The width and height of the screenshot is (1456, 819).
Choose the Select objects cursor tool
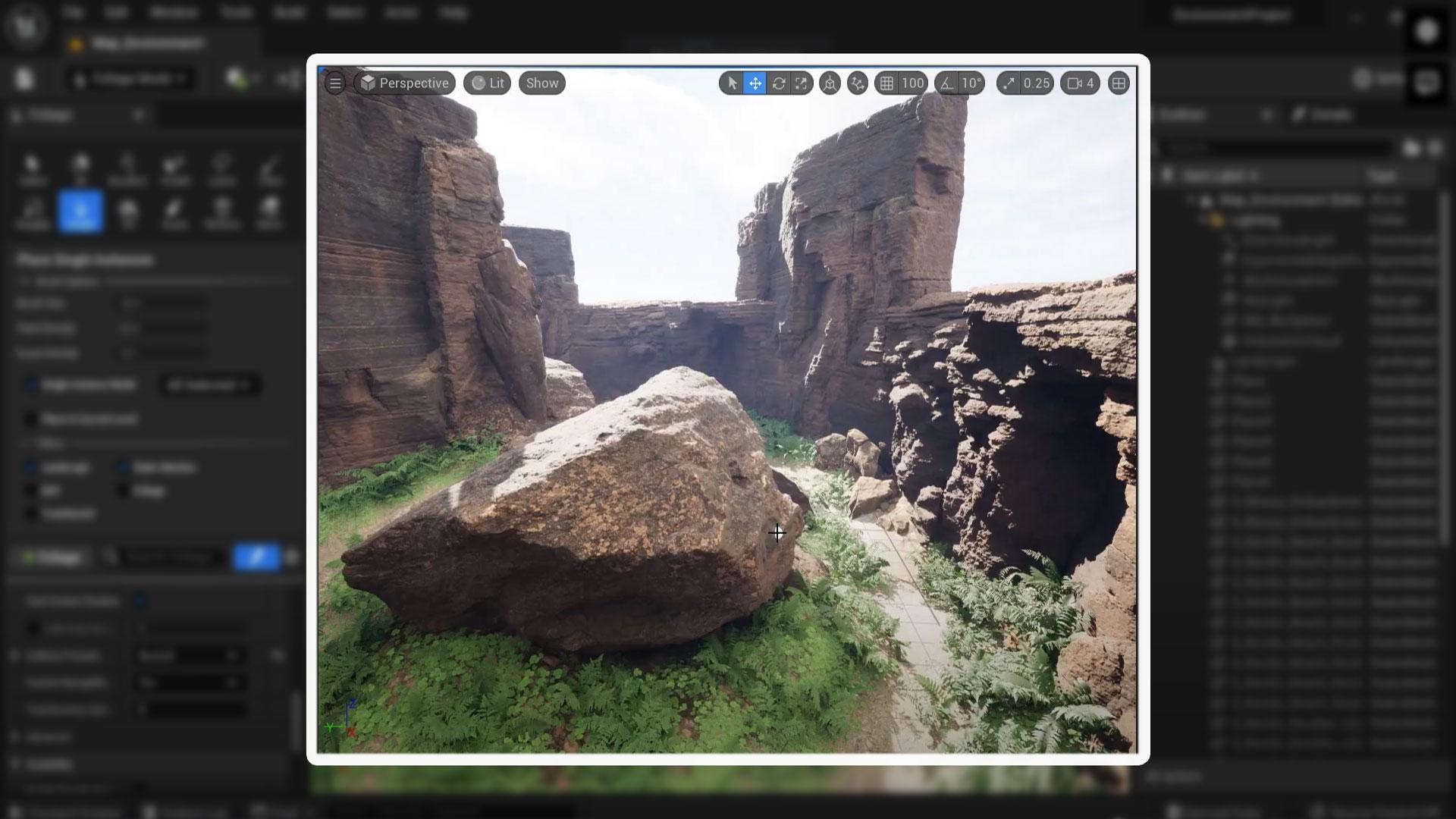732,83
